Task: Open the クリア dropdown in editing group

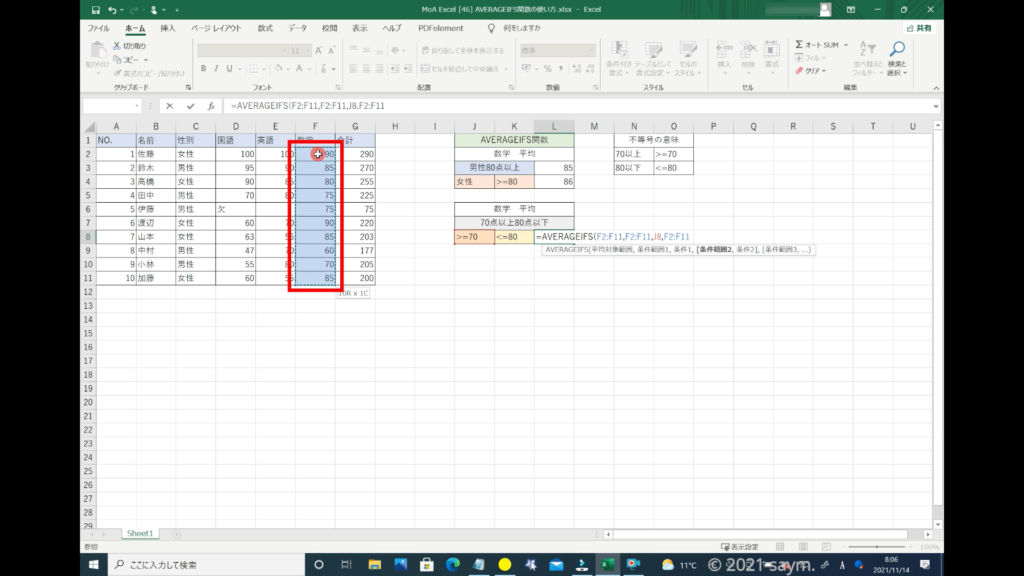Action: (814, 71)
